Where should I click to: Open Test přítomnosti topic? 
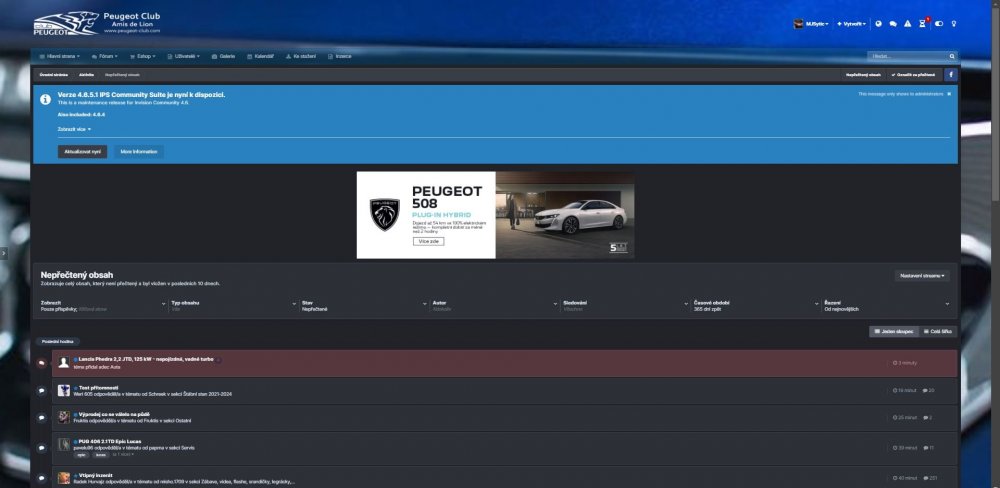pos(98,387)
